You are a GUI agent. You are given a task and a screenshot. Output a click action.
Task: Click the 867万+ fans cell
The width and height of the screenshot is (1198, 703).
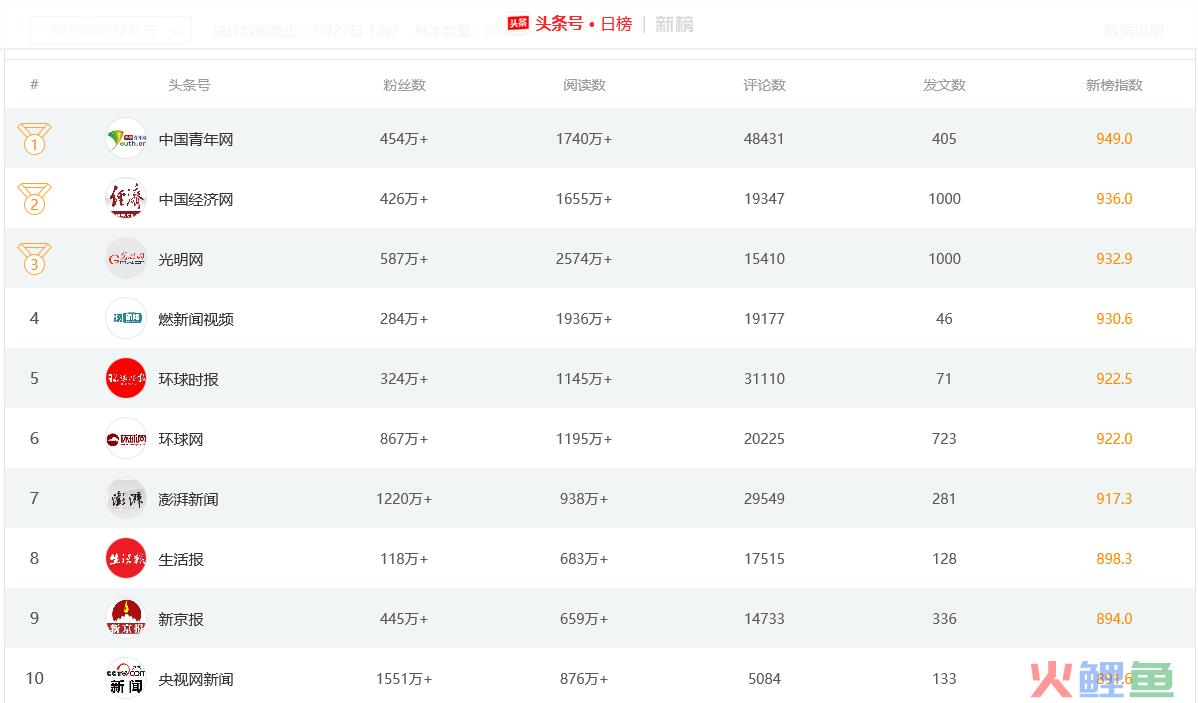(404, 439)
